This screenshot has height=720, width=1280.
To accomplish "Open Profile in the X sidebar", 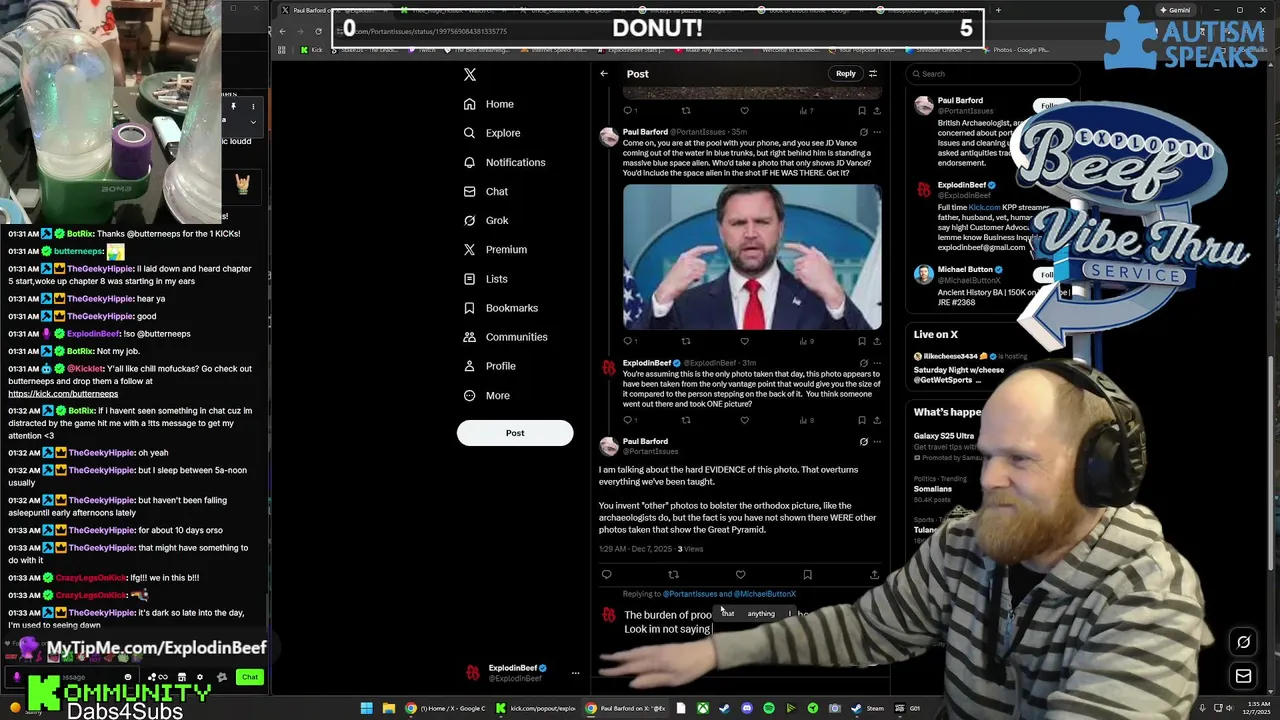I will point(489,366).
